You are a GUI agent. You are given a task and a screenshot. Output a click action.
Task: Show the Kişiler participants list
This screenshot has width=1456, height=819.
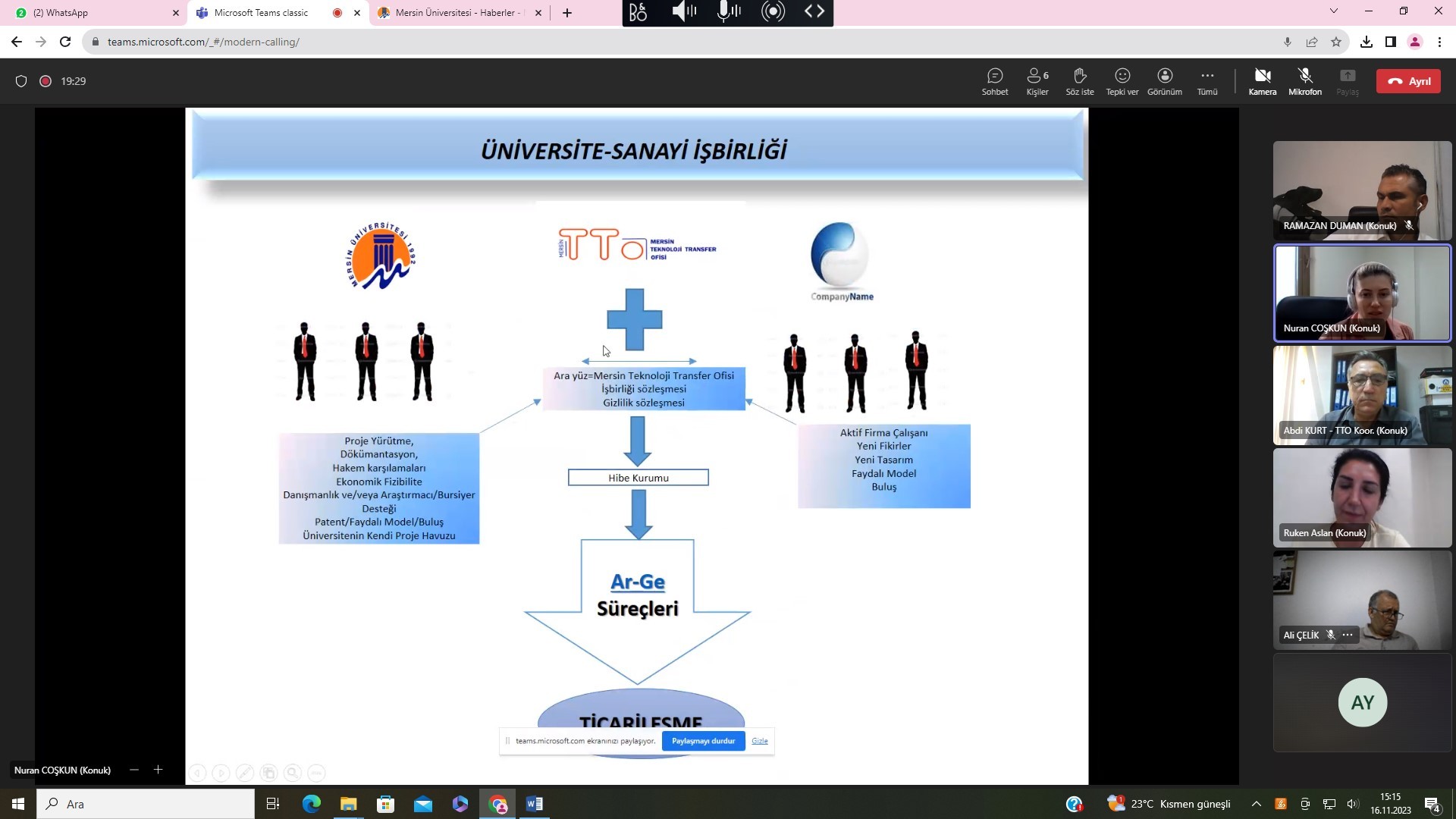[1037, 81]
